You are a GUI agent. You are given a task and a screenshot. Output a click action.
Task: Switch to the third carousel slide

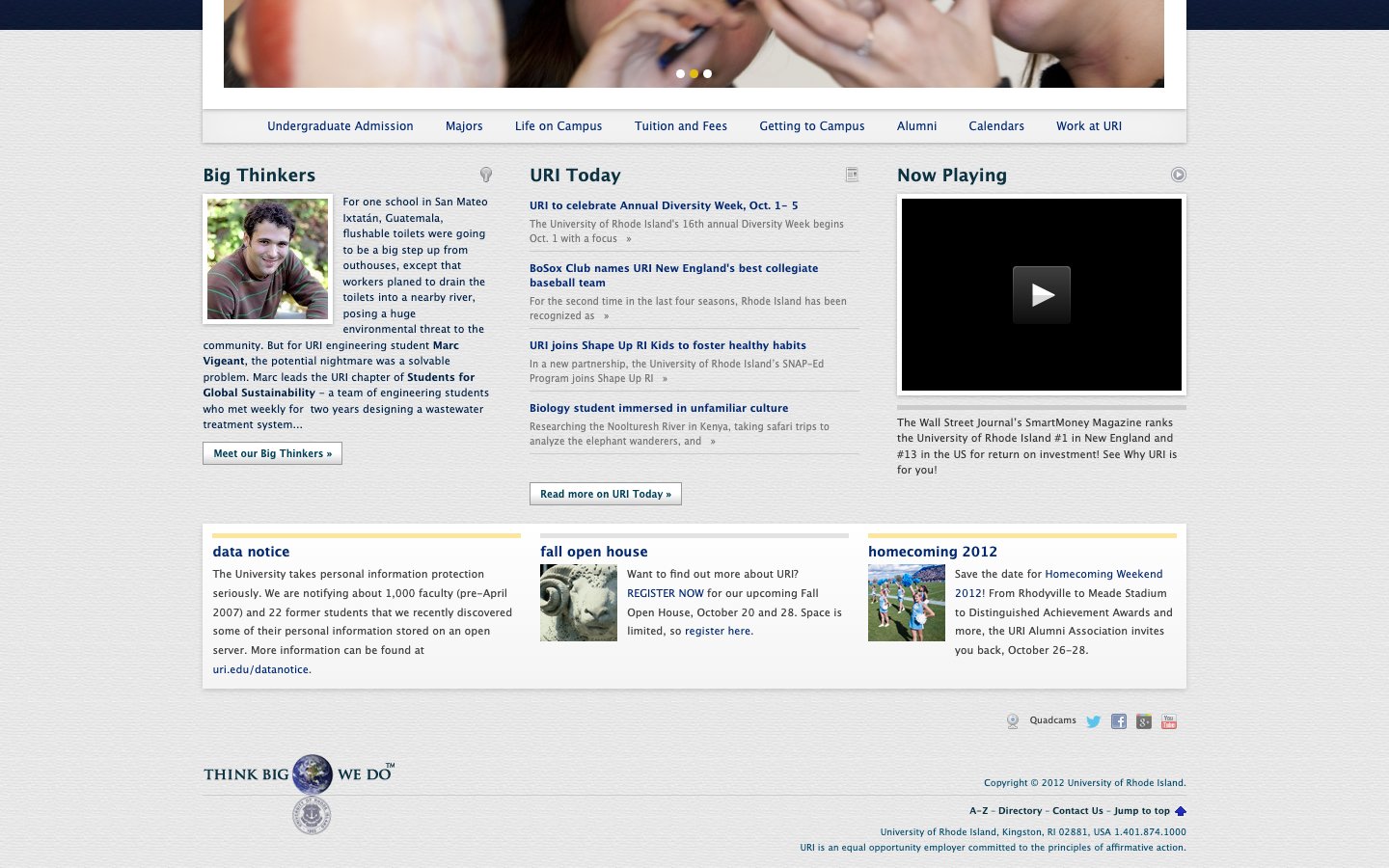707,73
